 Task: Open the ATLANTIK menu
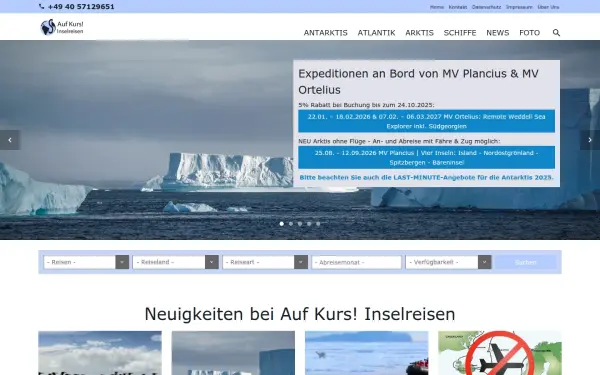click(x=377, y=33)
